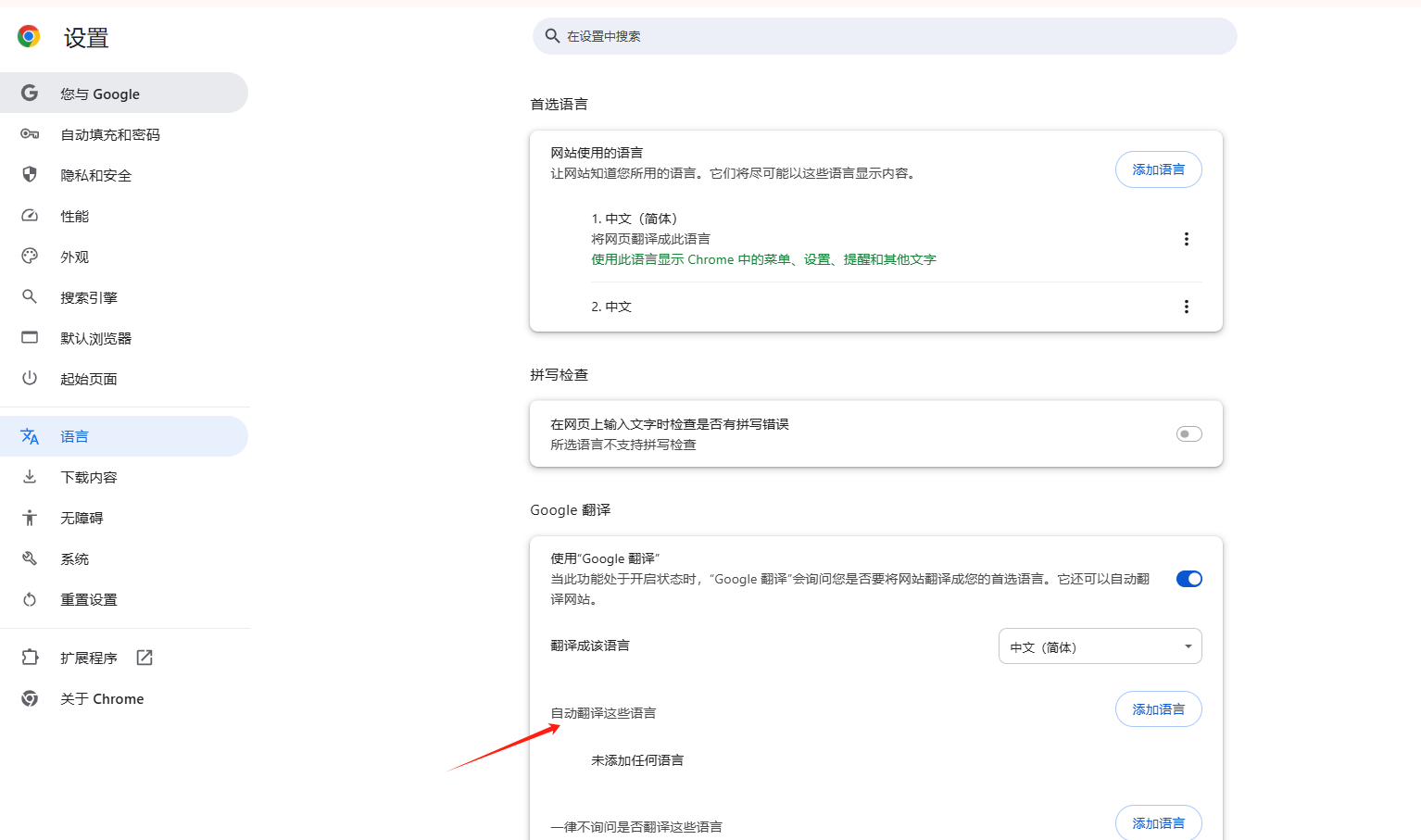
Task: Click the Google 翻译 heading
Action: pos(571,510)
